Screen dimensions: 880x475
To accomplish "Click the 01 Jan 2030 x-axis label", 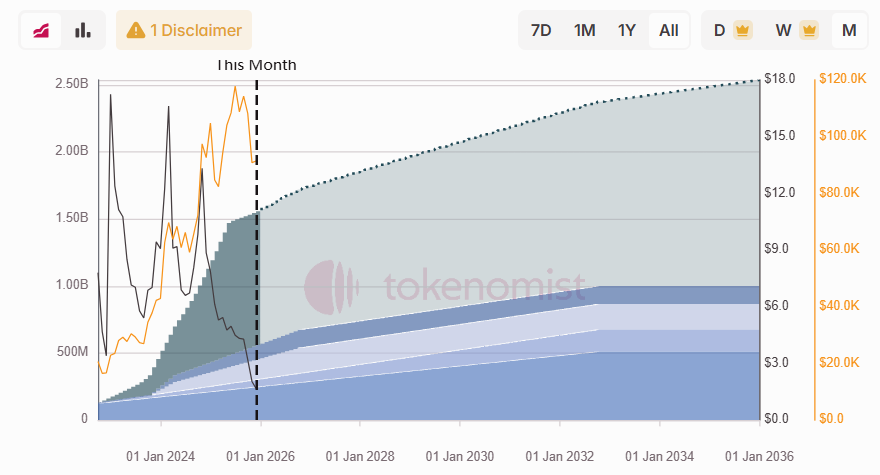I will 460,456.
